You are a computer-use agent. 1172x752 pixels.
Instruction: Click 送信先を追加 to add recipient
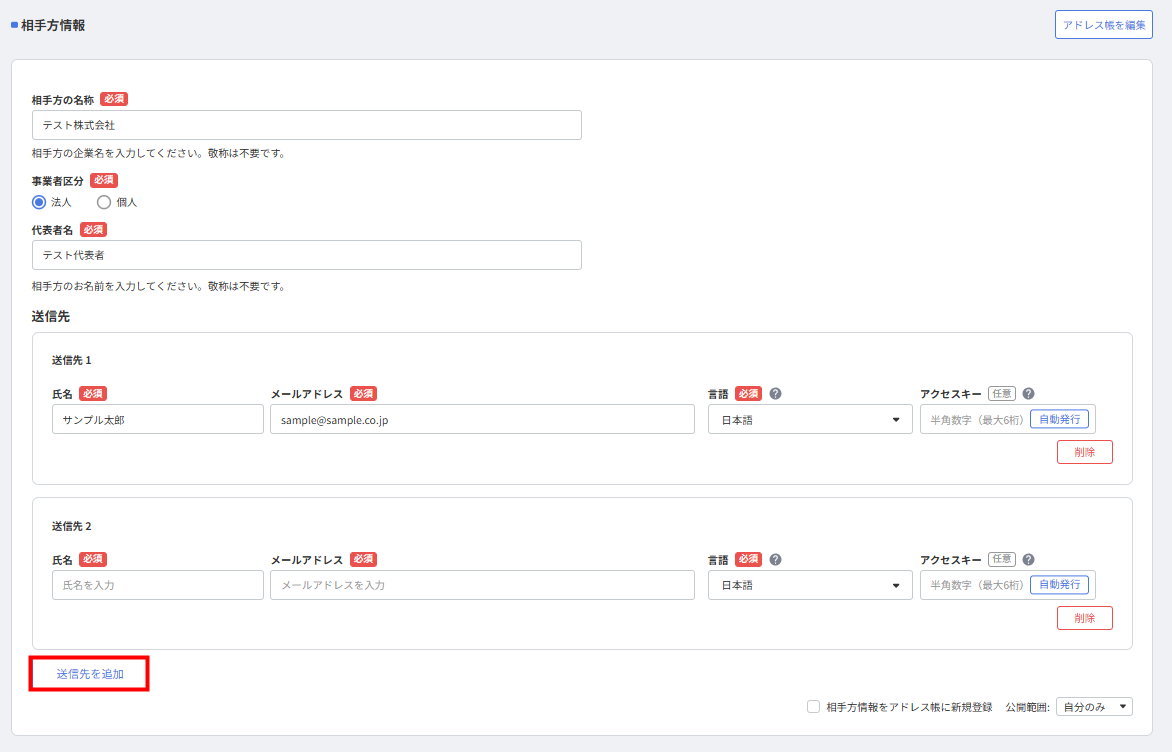[90, 674]
